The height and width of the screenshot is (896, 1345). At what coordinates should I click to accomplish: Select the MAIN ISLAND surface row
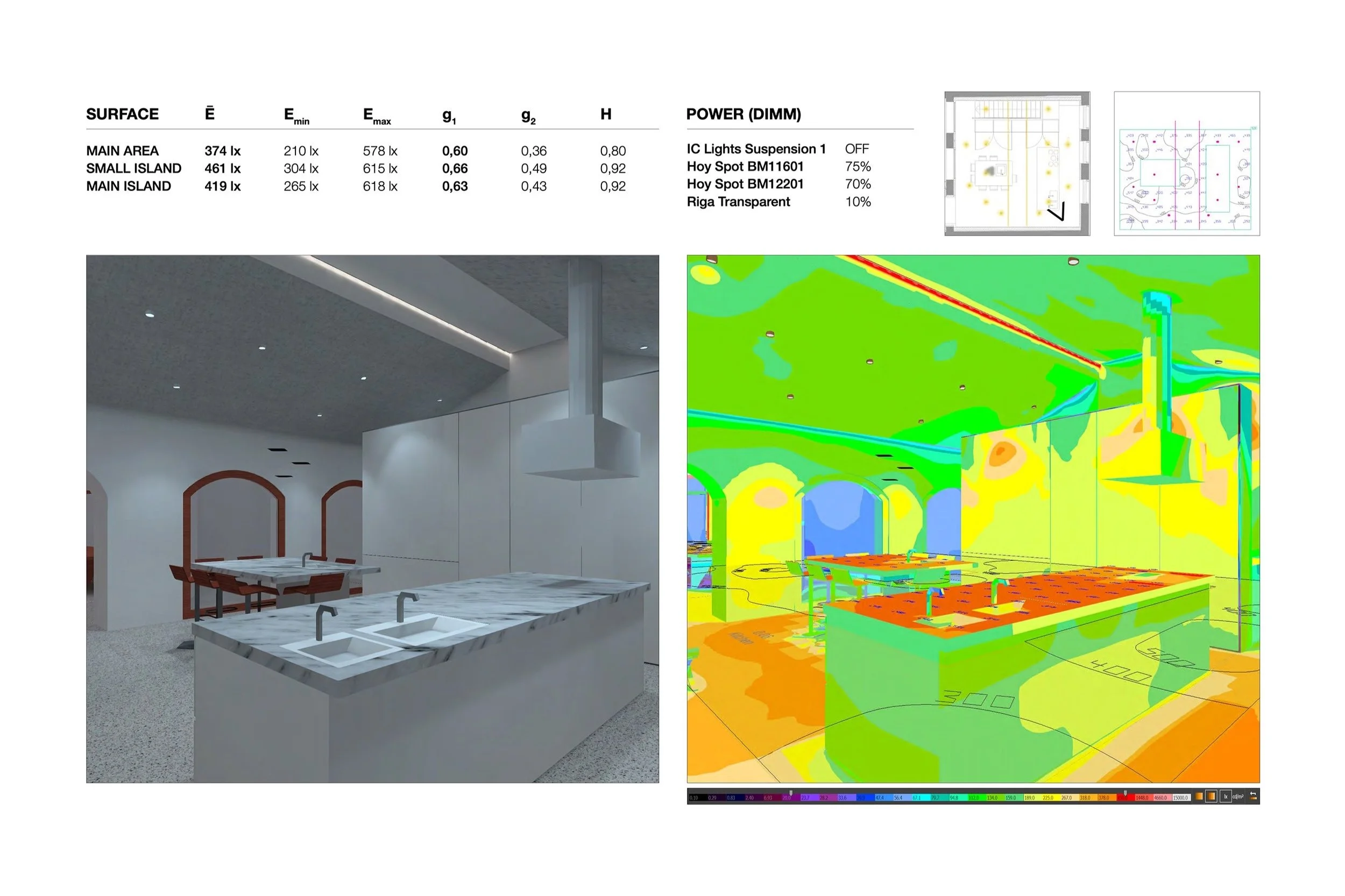[x=129, y=186]
